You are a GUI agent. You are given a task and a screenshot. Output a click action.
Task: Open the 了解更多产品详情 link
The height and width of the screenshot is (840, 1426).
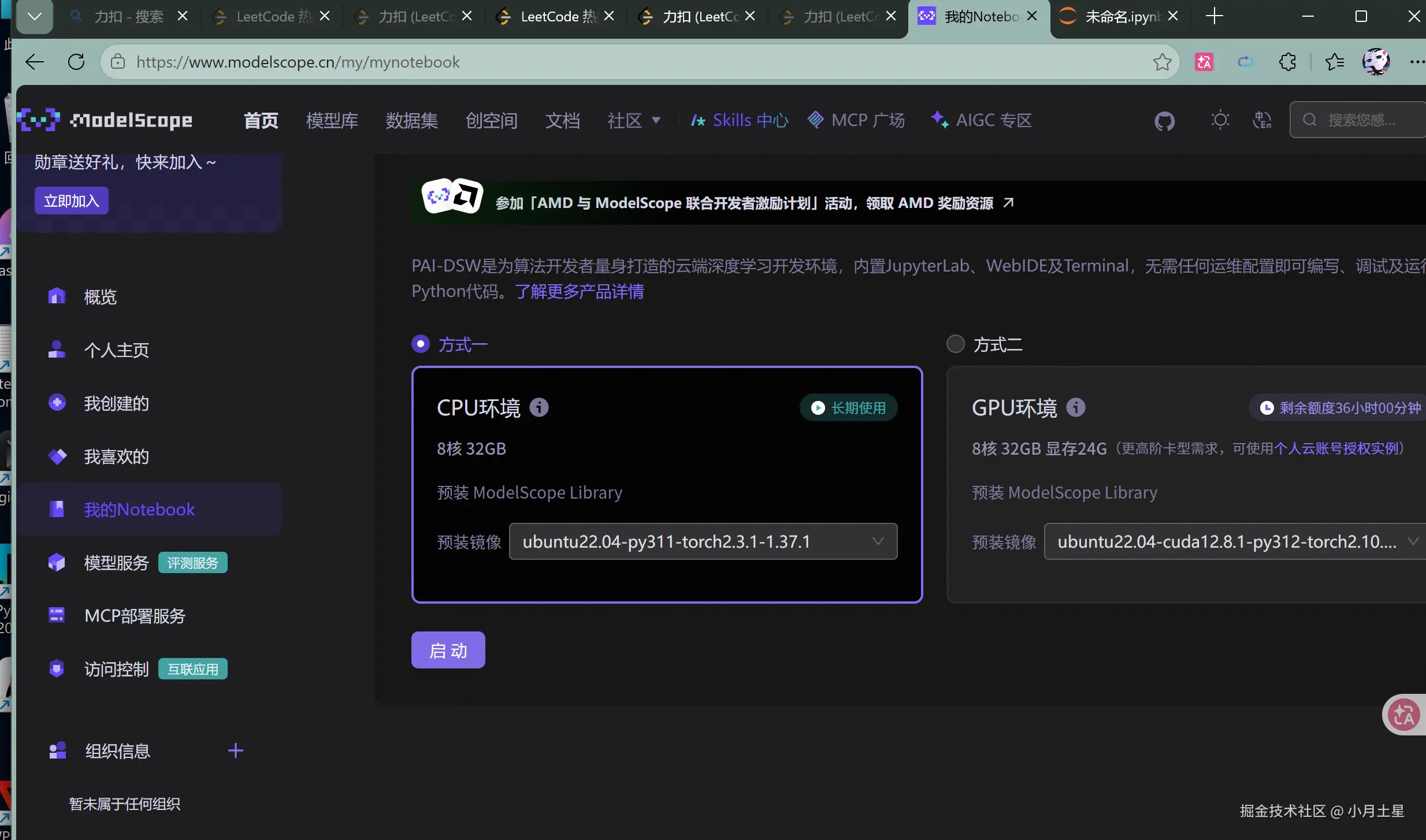580,291
